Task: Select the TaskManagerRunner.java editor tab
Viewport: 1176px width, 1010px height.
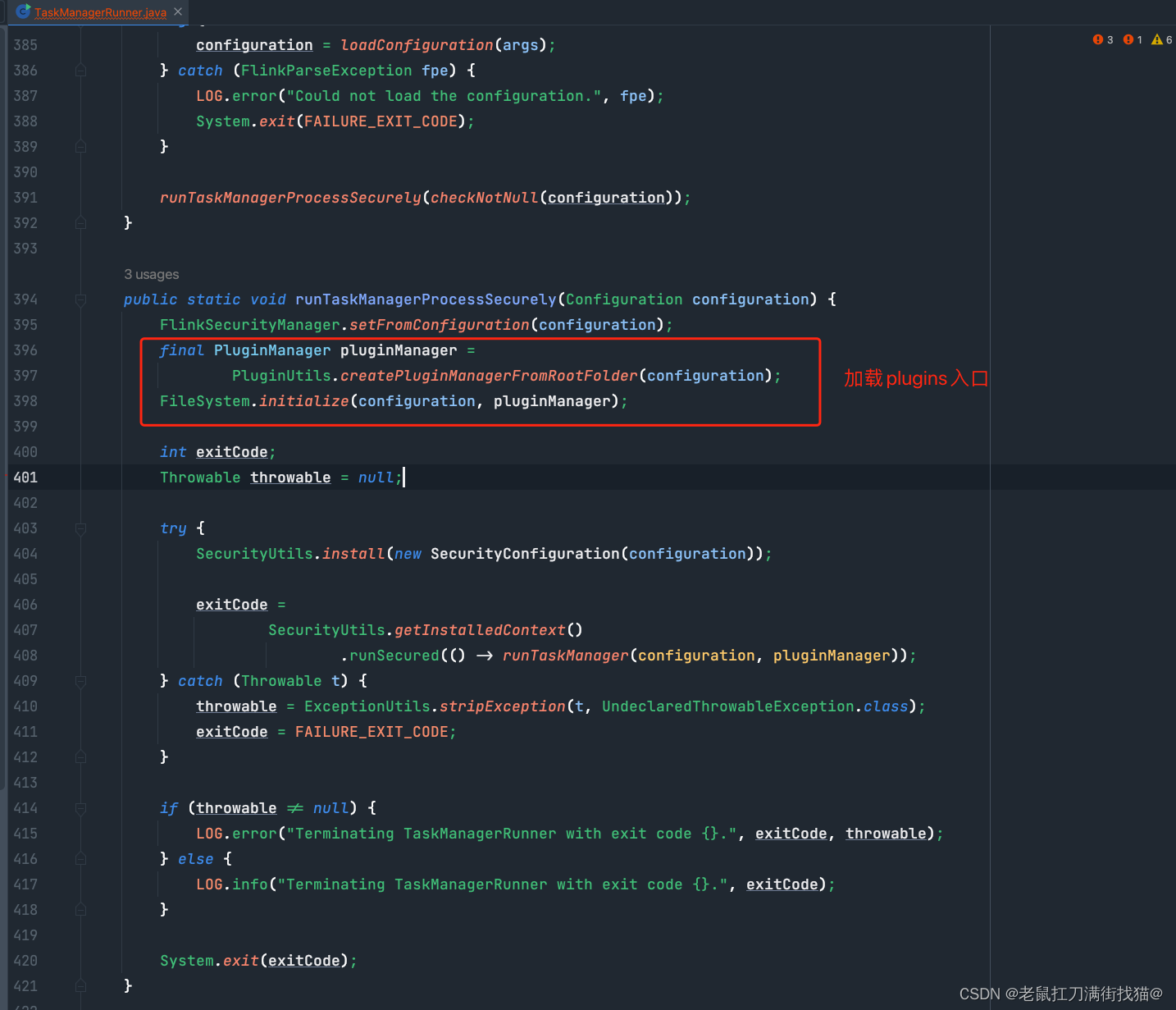Action: click(100, 12)
